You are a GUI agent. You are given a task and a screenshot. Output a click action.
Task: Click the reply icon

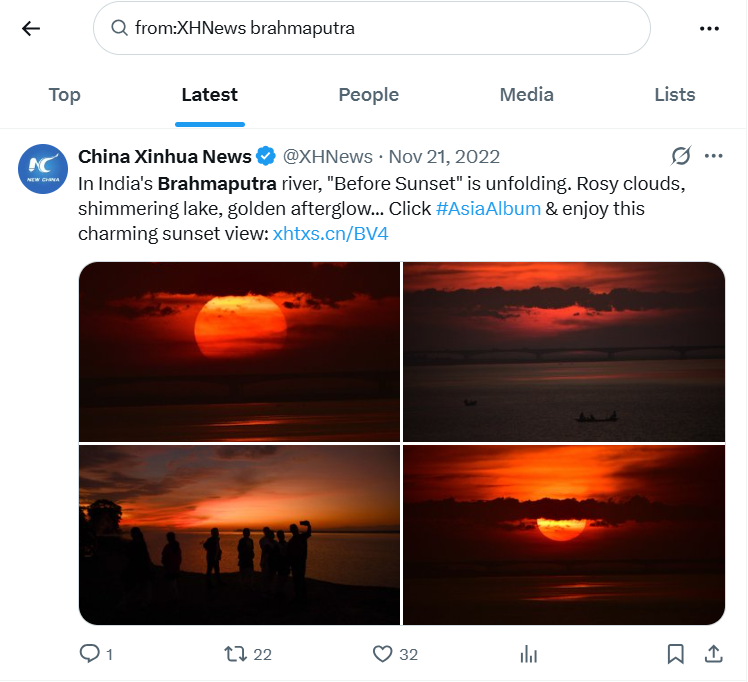pos(90,654)
